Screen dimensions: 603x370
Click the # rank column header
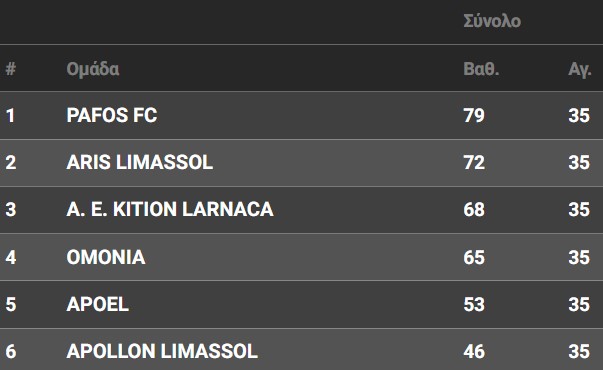tap(11, 69)
